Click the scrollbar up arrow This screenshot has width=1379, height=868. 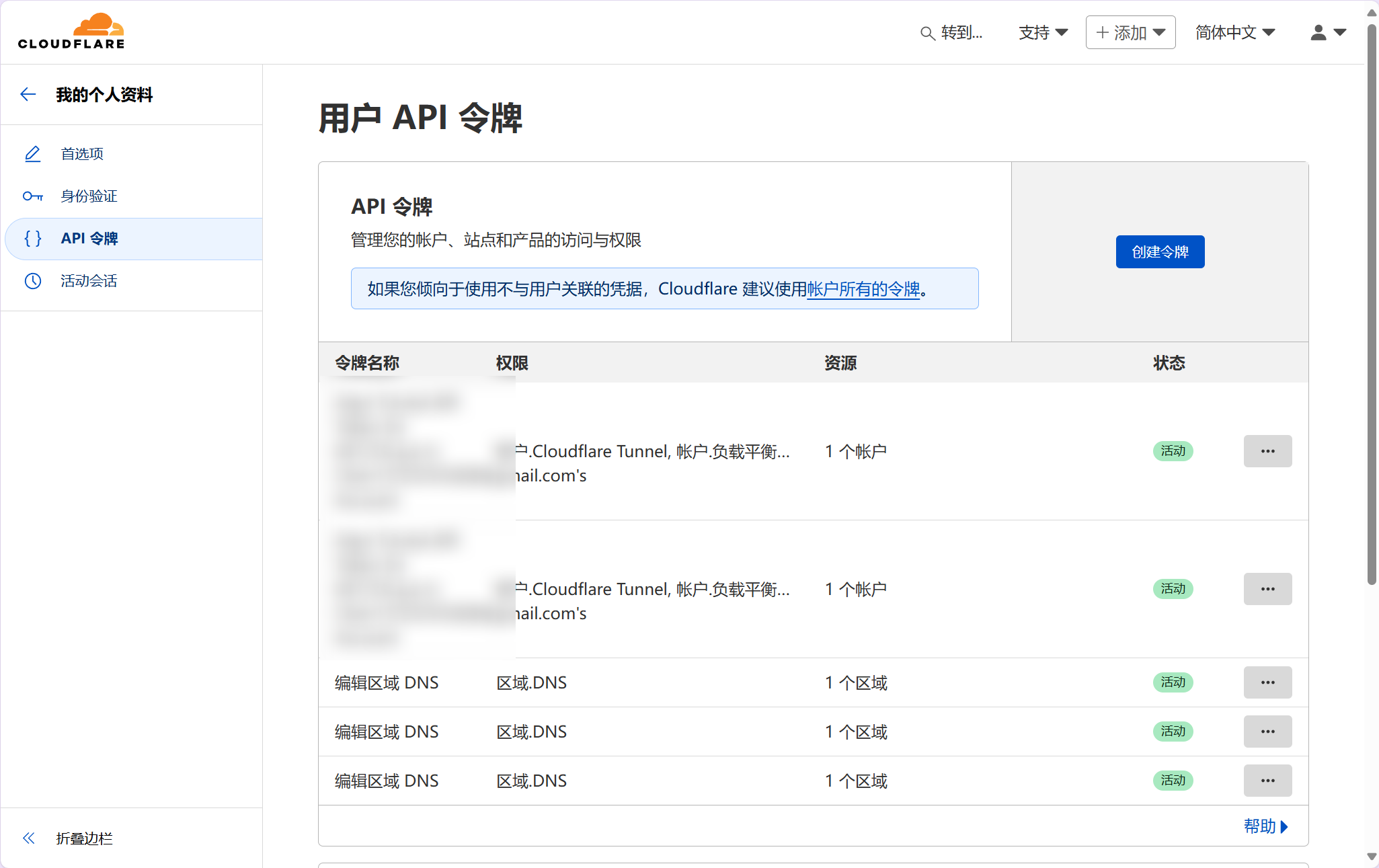tap(1372, 12)
